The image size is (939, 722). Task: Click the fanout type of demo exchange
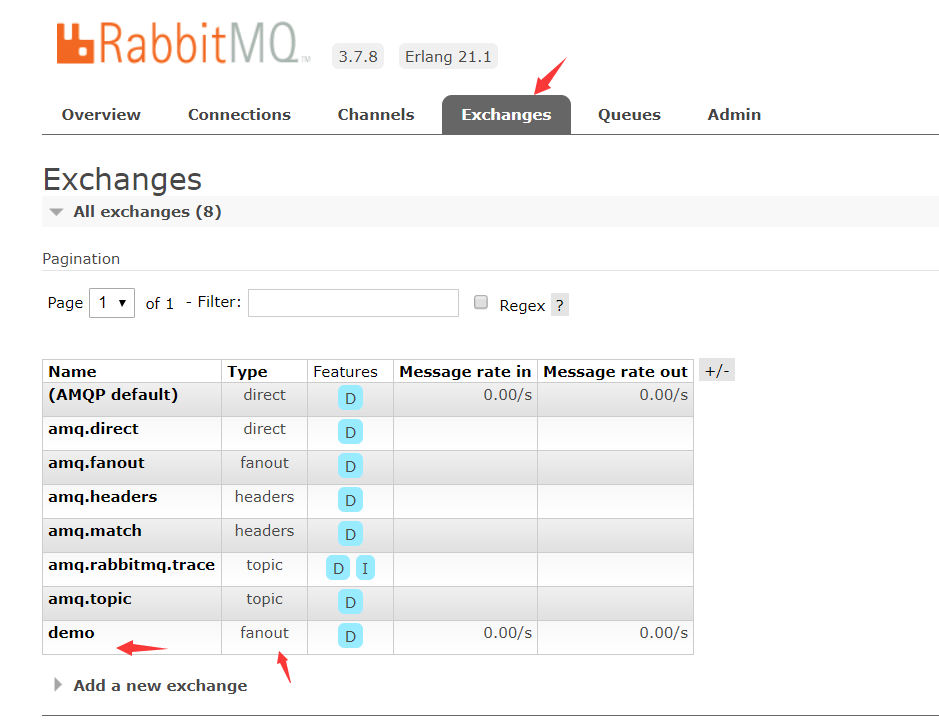tap(264, 633)
